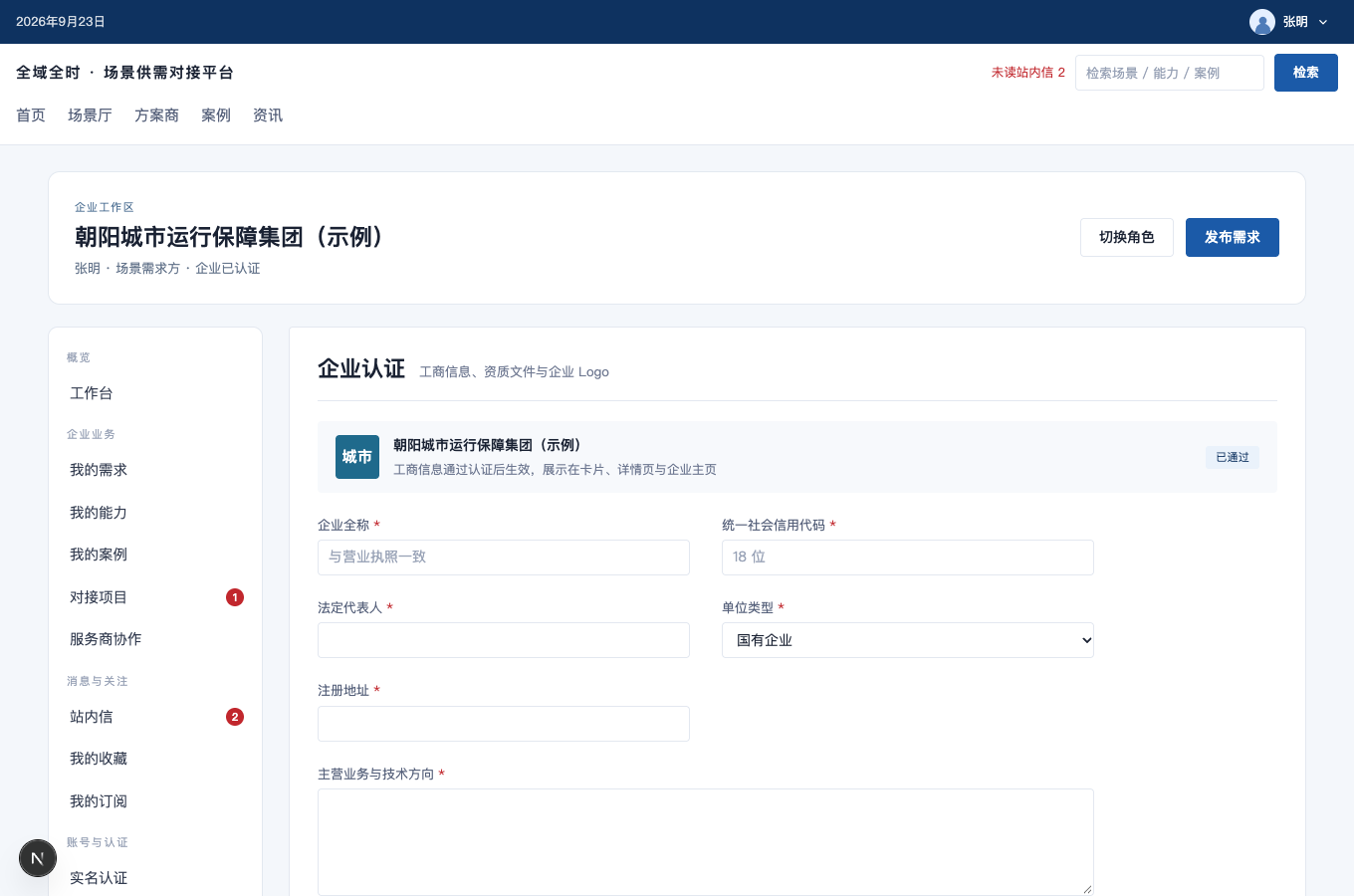Screen dimensions: 1354x896
Task: Click the red badge on 站内信
Action: coord(235,717)
